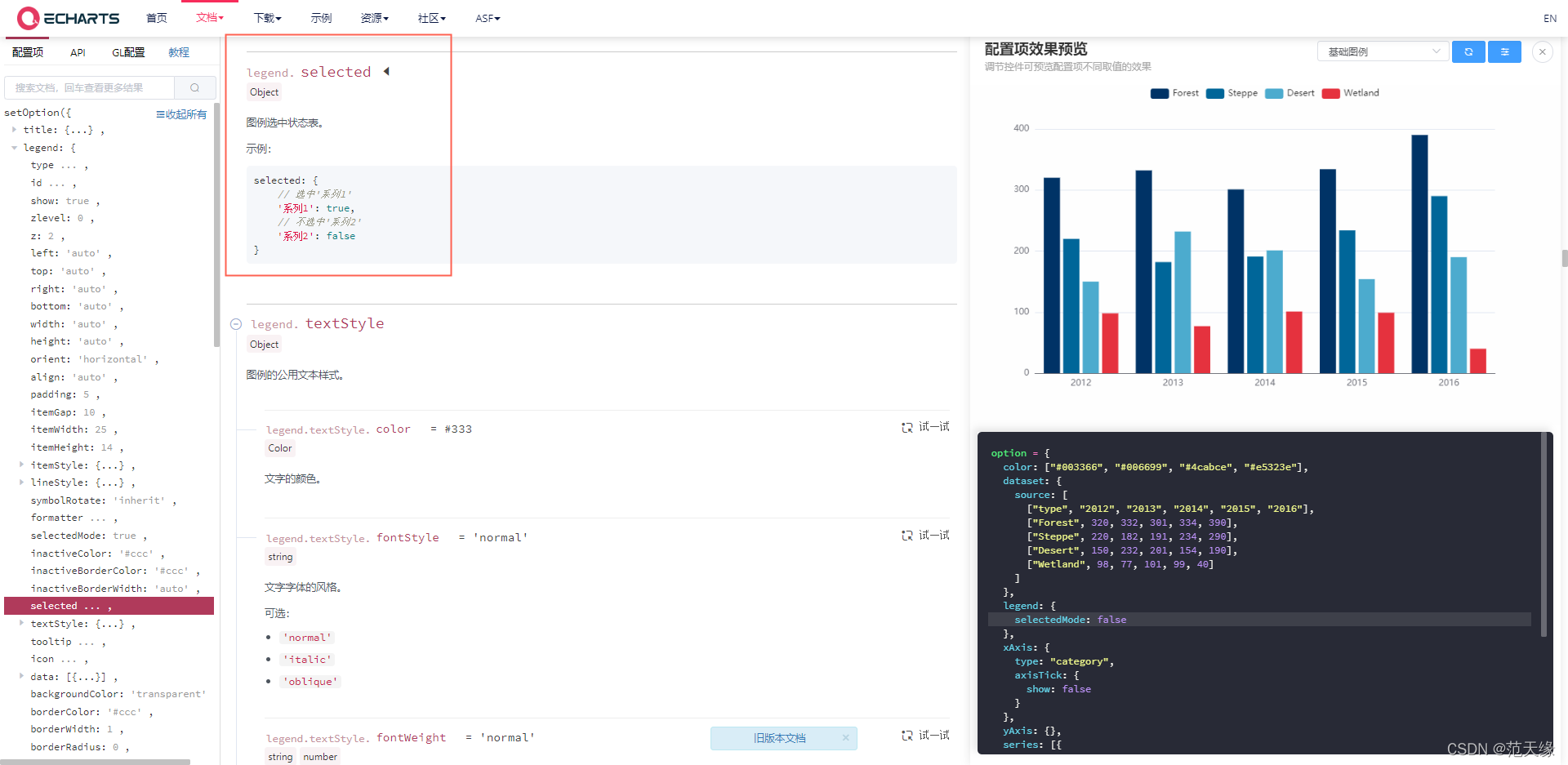Open the ASF dropdown menu
1568x765 pixels.
488,18
